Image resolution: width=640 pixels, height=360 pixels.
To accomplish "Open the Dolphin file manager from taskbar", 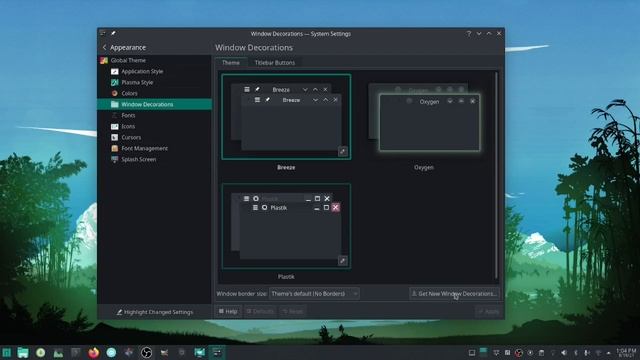I will click(x=23, y=353).
